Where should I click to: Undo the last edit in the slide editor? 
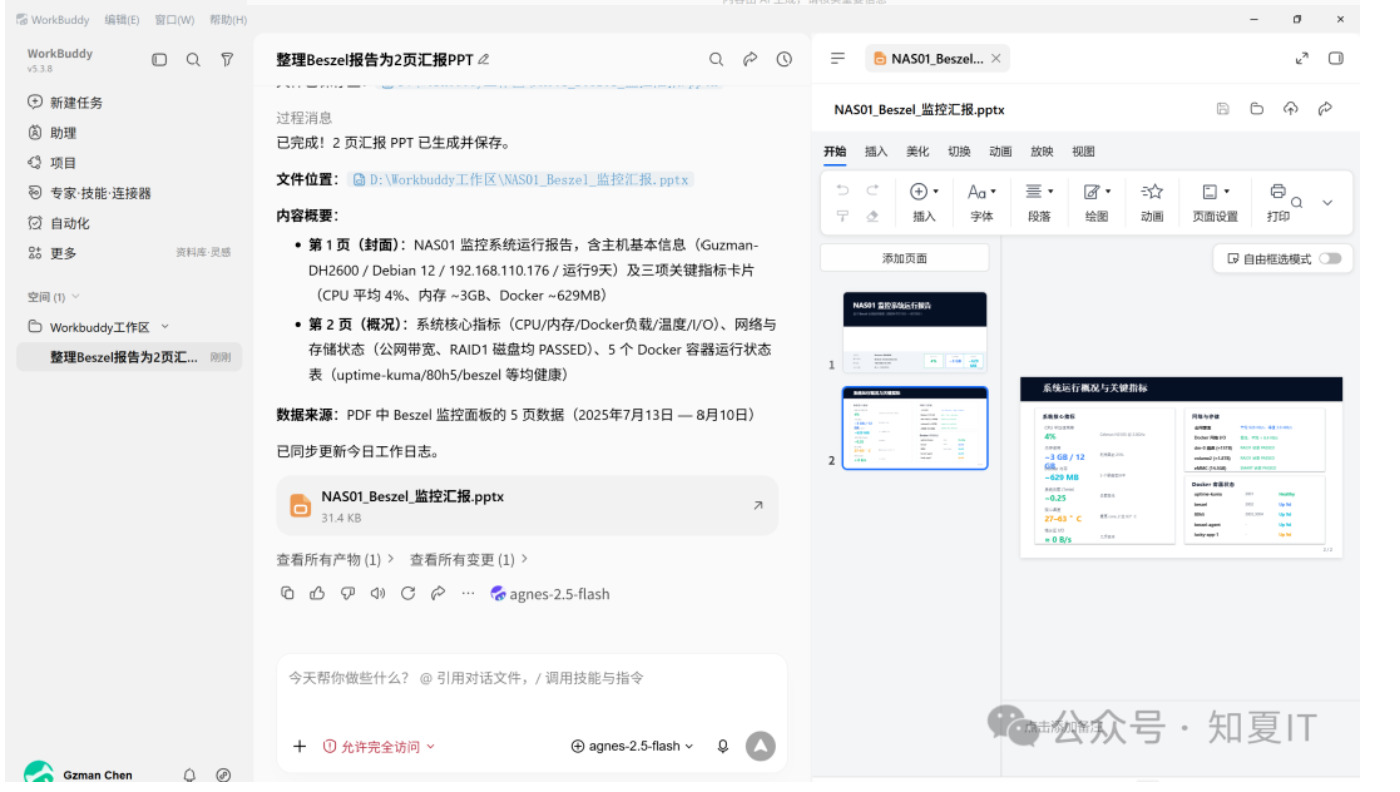coord(843,191)
